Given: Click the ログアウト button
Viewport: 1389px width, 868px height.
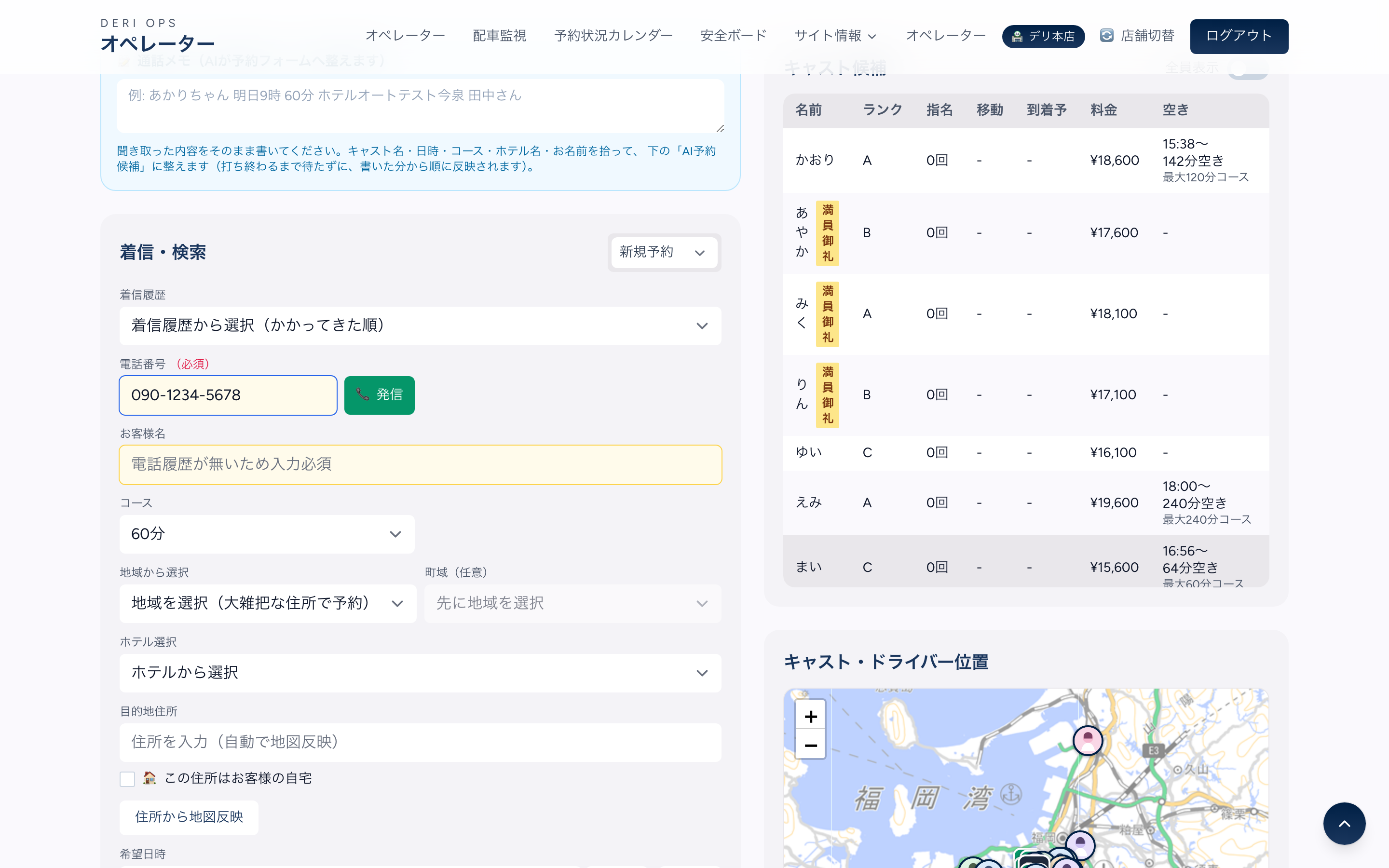Looking at the screenshot, I should (1239, 36).
